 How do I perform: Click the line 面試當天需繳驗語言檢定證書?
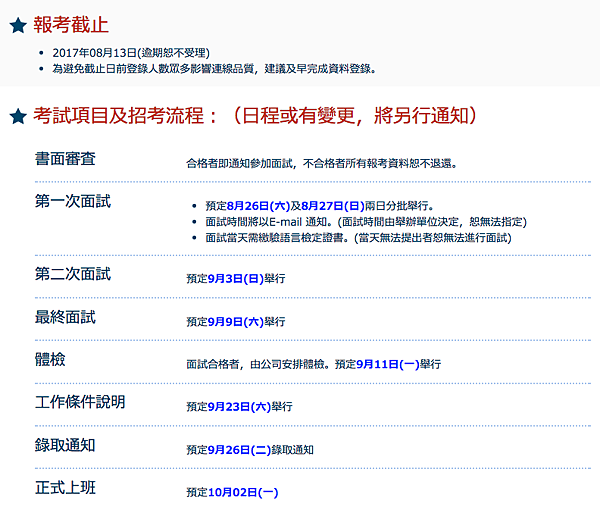pyautogui.click(x=359, y=238)
